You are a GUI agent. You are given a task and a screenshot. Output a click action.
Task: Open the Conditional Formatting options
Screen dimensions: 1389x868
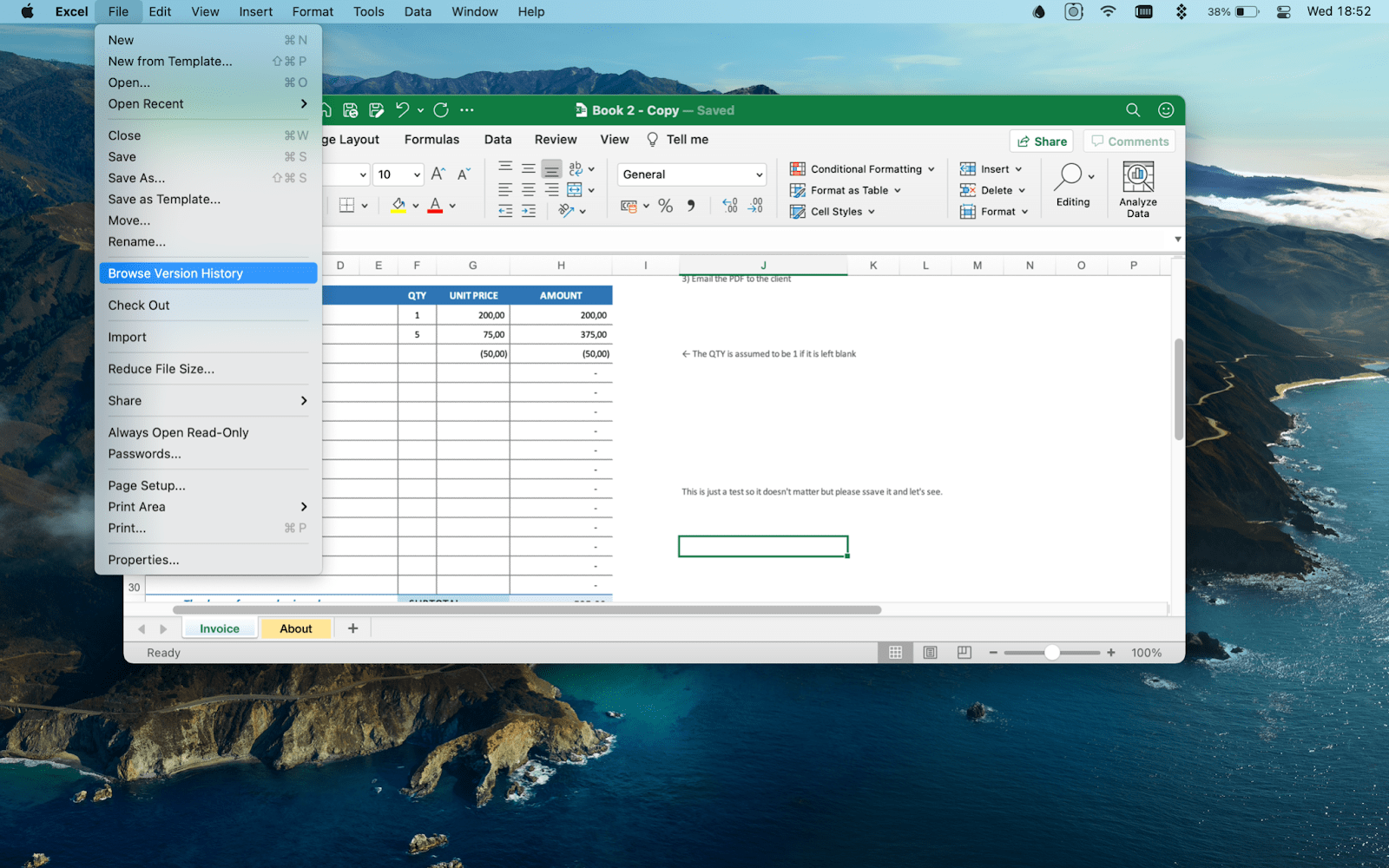pyautogui.click(x=861, y=168)
